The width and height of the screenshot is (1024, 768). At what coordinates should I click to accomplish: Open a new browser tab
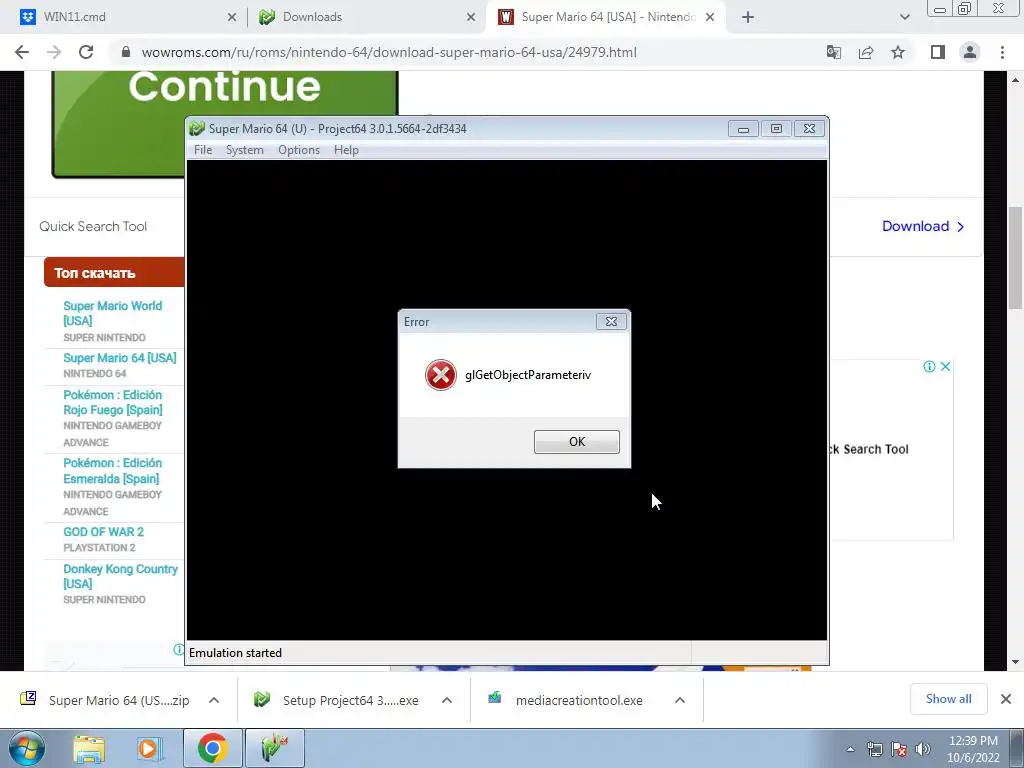pyautogui.click(x=748, y=17)
